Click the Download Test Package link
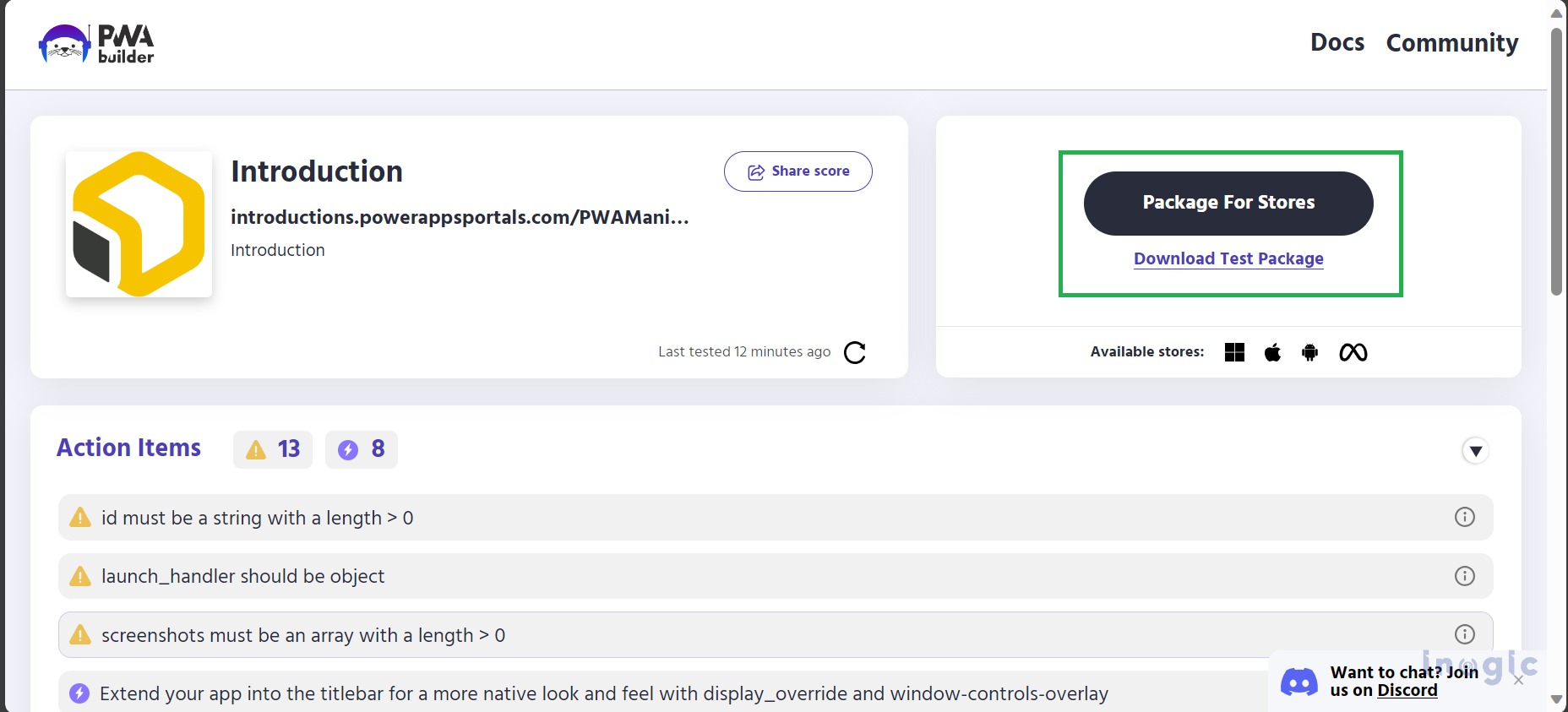The width and height of the screenshot is (1568, 712). pyautogui.click(x=1228, y=259)
